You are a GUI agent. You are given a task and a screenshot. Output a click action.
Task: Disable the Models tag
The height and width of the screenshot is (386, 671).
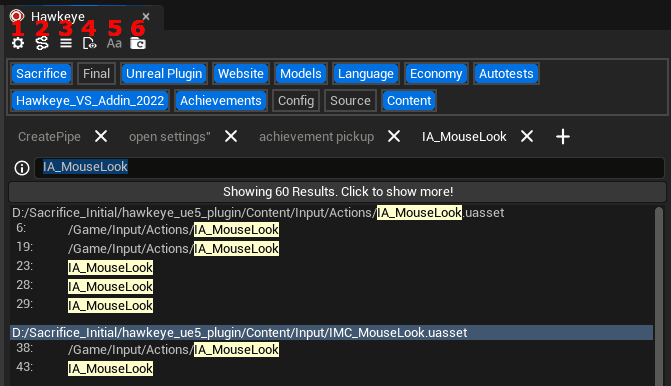point(301,74)
